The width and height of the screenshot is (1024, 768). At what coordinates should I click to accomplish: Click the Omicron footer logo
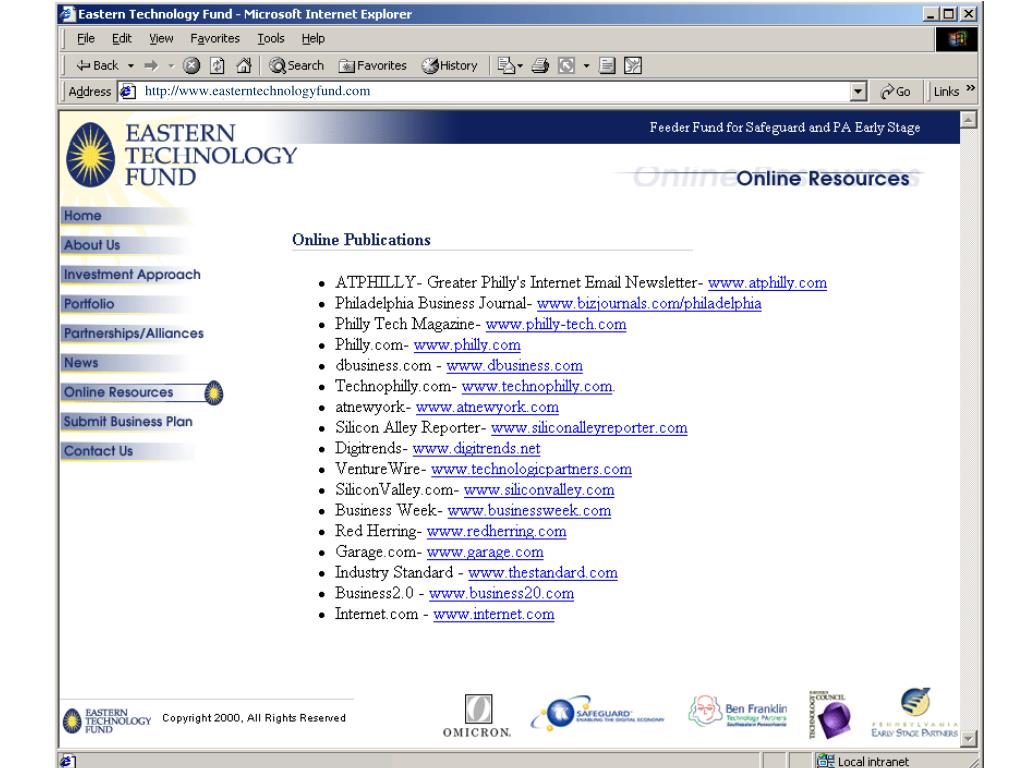(x=477, y=716)
